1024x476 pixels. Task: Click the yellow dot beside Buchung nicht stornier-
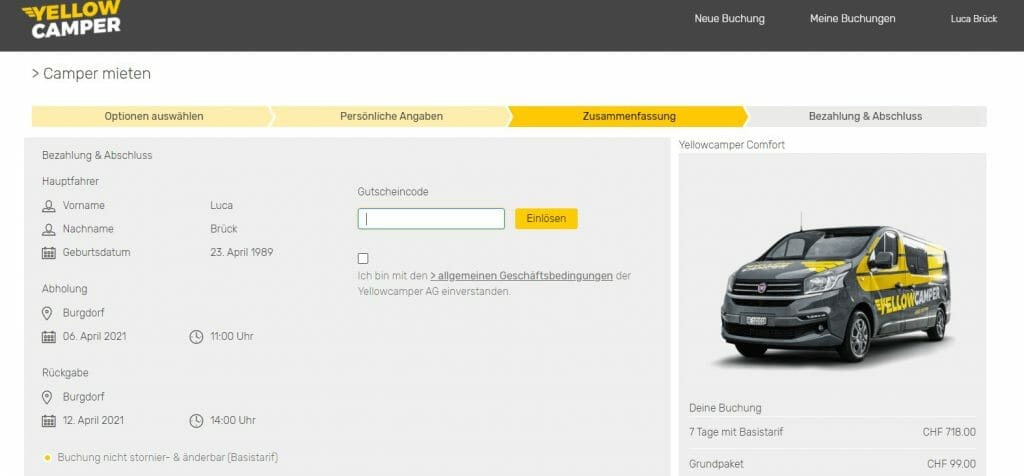[47, 458]
